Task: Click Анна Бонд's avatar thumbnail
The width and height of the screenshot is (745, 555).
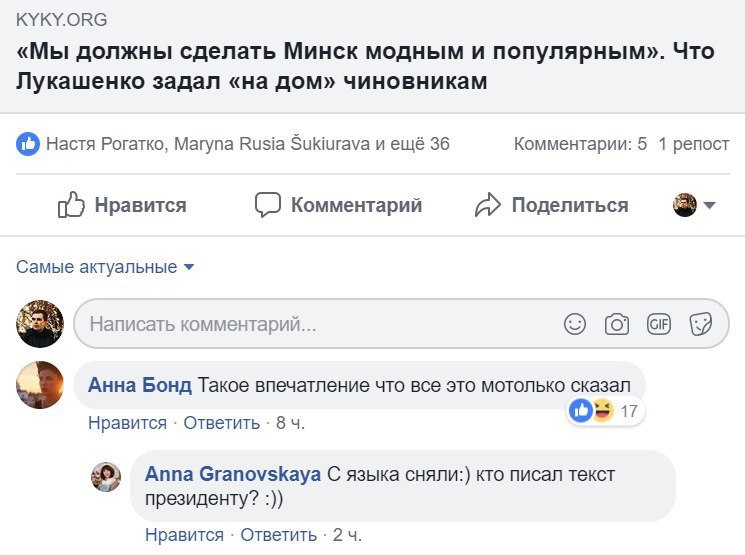Action: [41, 385]
